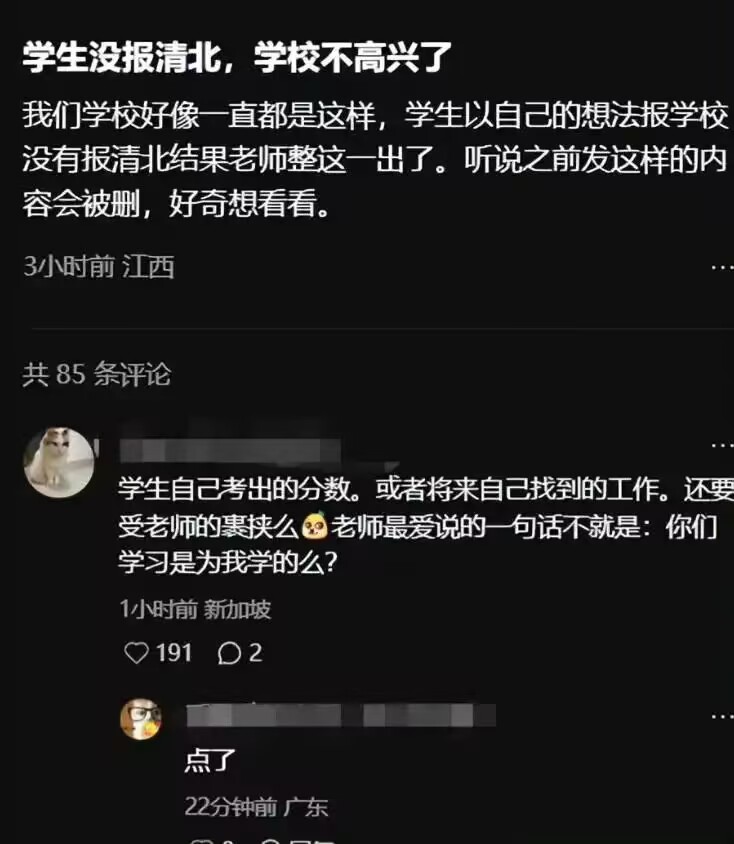The width and height of the screenshot is (734, 844).
Task: Click the blurred username above the 点了 reply
Action: [x=341, y=715]
